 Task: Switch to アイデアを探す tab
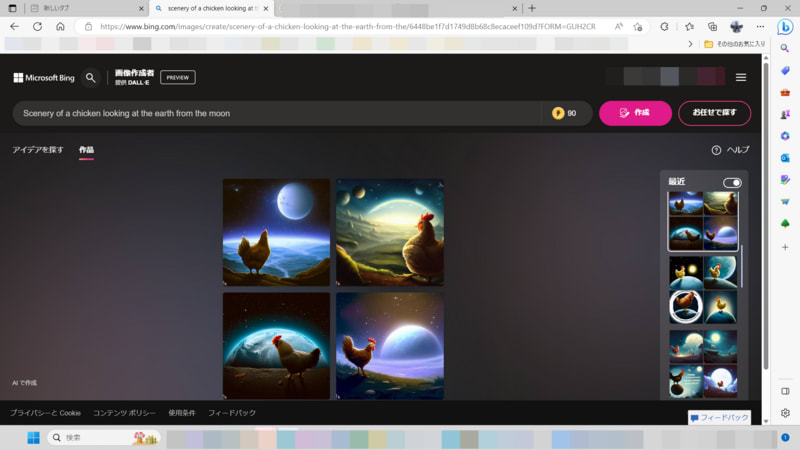pyautogui.click(x=37, y=150)
